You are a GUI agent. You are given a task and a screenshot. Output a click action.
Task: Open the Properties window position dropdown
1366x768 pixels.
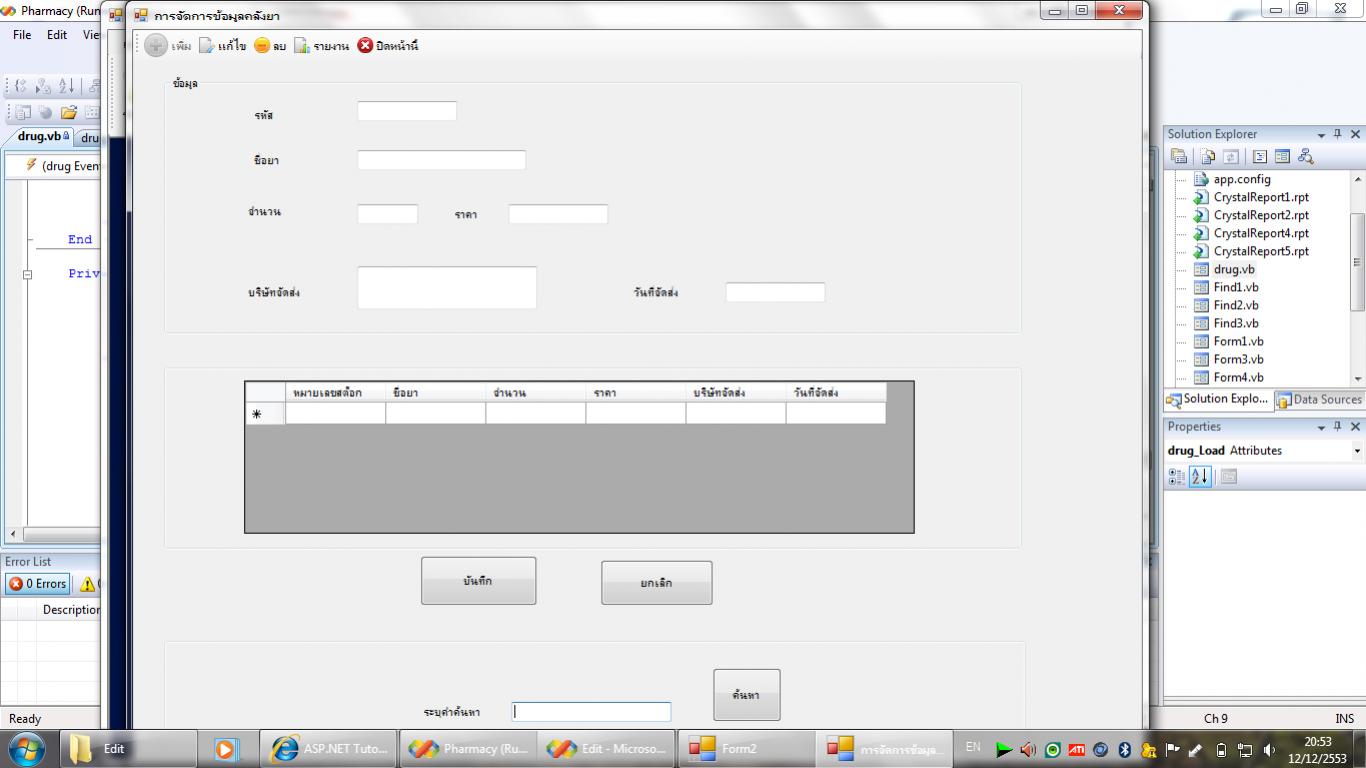click(x=1321, y=427)
